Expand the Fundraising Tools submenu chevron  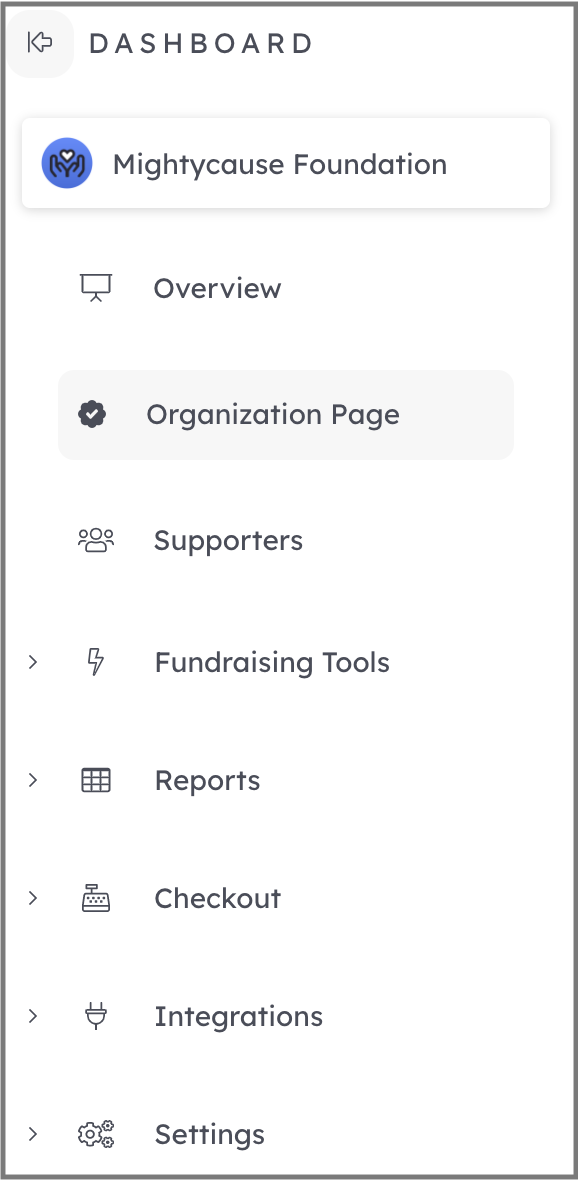tap(32, 662)
